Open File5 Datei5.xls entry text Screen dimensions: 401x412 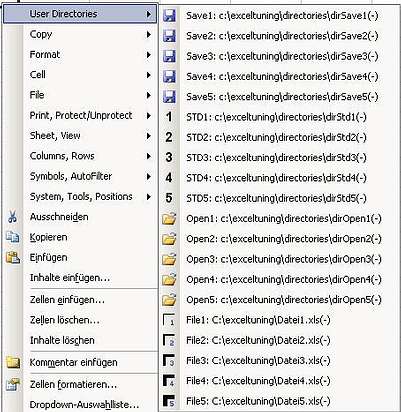258,401
